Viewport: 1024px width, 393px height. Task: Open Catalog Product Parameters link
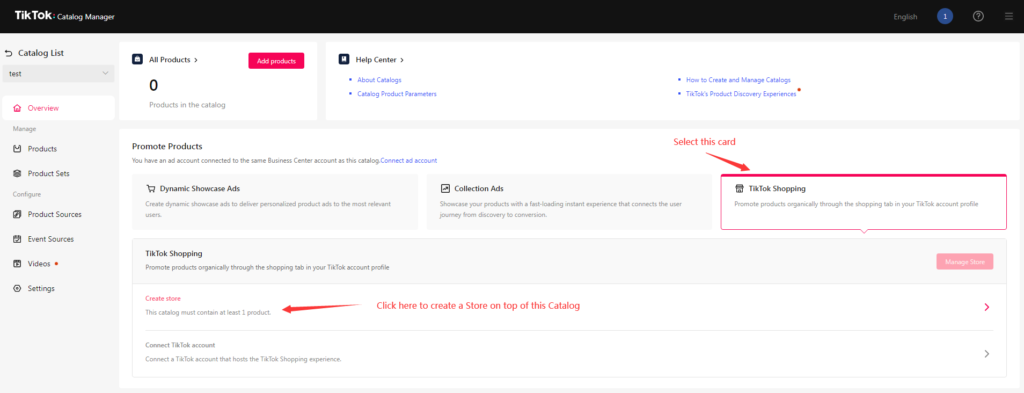point(397,94)
